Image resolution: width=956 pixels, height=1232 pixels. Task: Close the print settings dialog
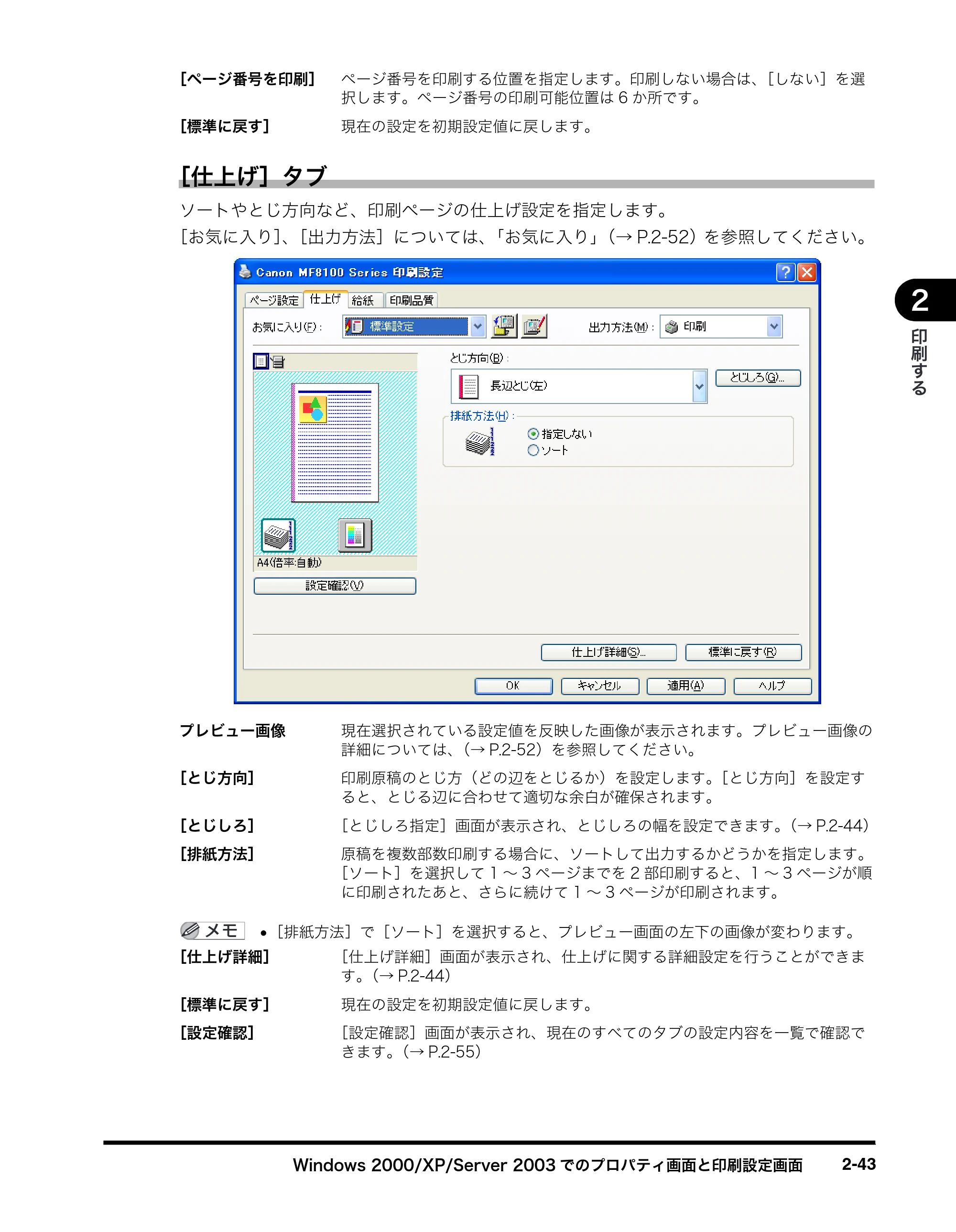[806, 273]
